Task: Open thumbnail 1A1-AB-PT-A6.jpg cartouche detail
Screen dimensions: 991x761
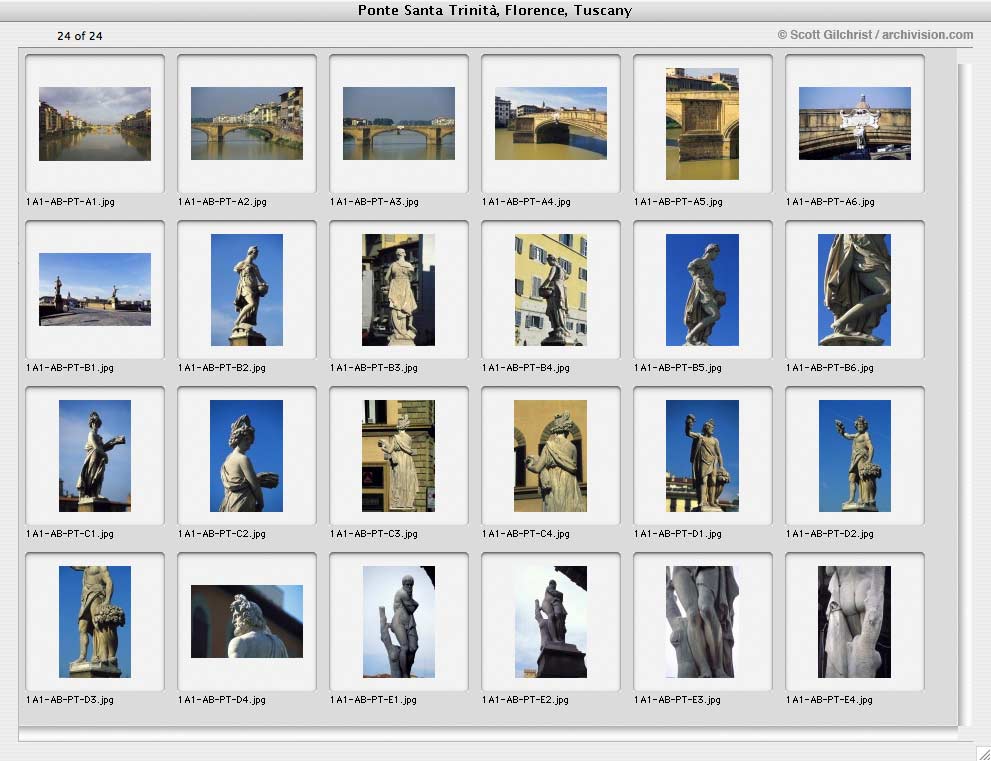Action: (854, 123)
